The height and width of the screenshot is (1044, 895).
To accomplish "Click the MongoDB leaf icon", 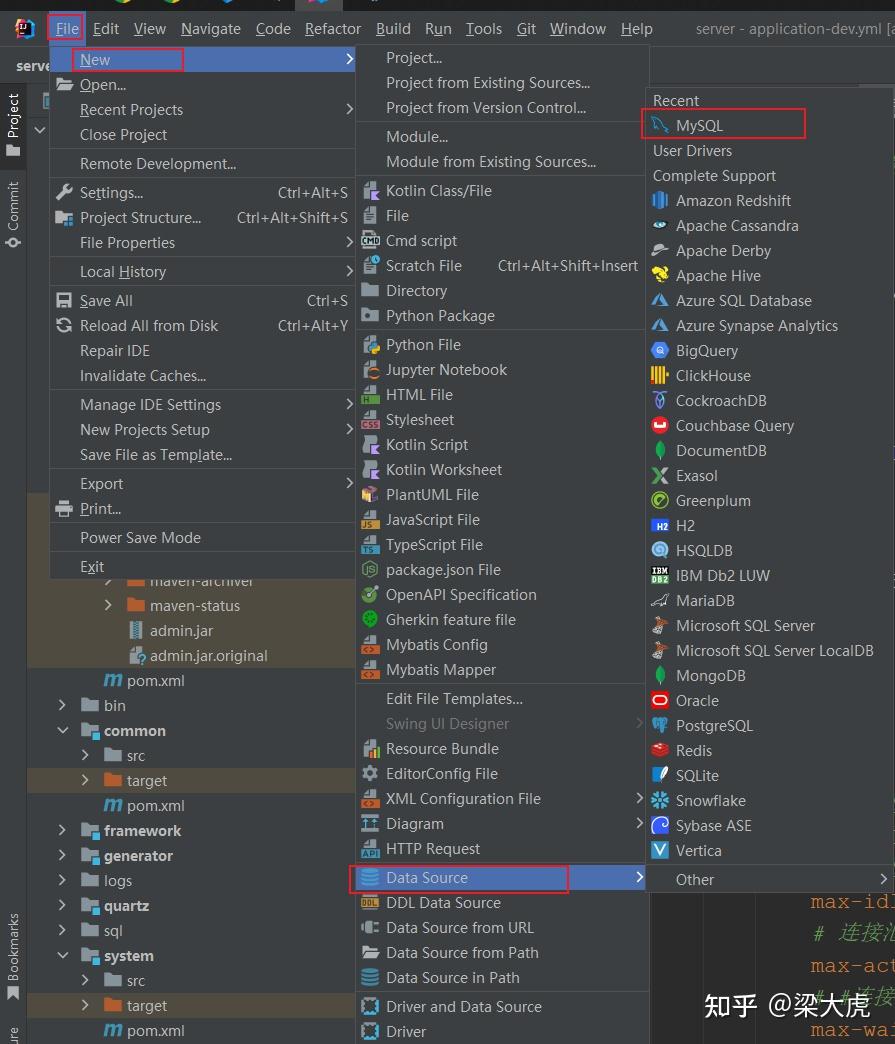I will [x=659, y=676].
